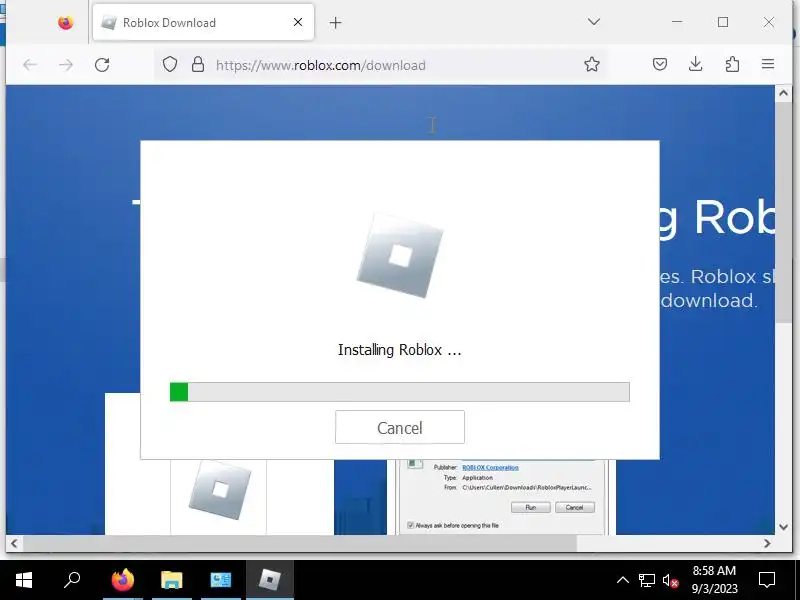Click the horizontal scrollbar thumb
The image size is (800, 600).
pyautogui.click(x=300, y=543)
